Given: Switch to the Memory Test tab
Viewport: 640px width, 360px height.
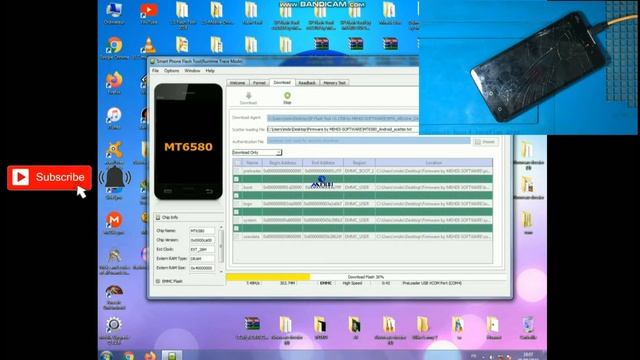Looking at the screenshot, I should click(334, 83).
